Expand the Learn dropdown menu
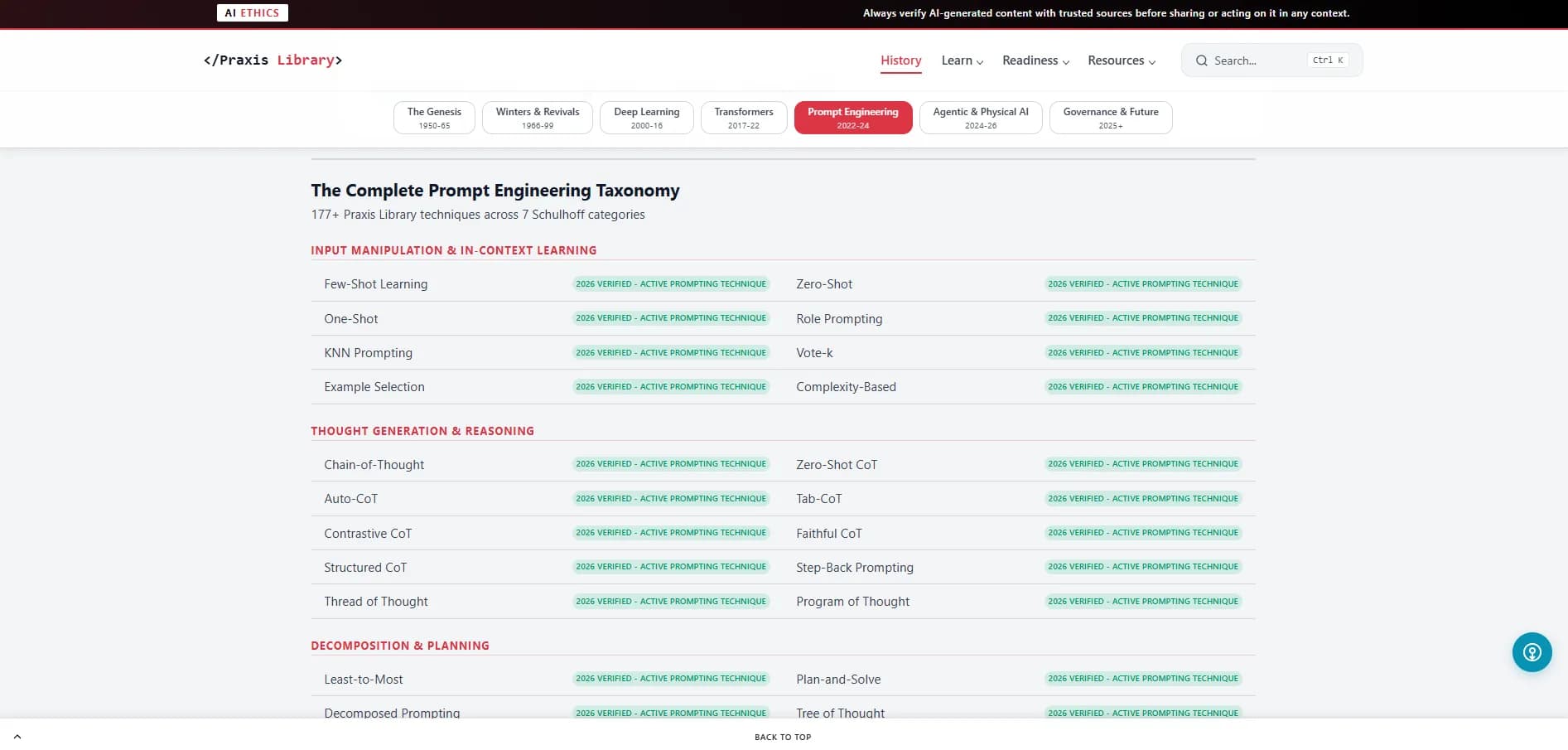1568x750 pixels. [x=962, y=60]
